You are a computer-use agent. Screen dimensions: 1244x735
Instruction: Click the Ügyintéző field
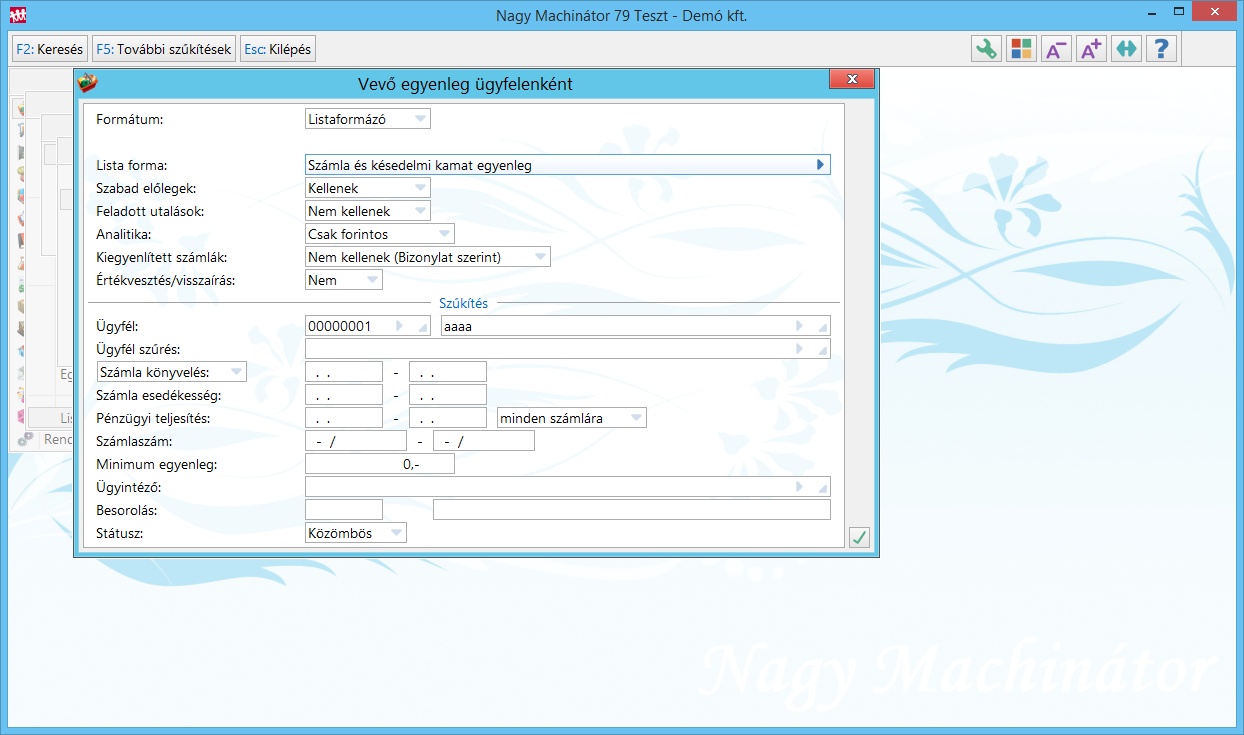click(568, 487)
